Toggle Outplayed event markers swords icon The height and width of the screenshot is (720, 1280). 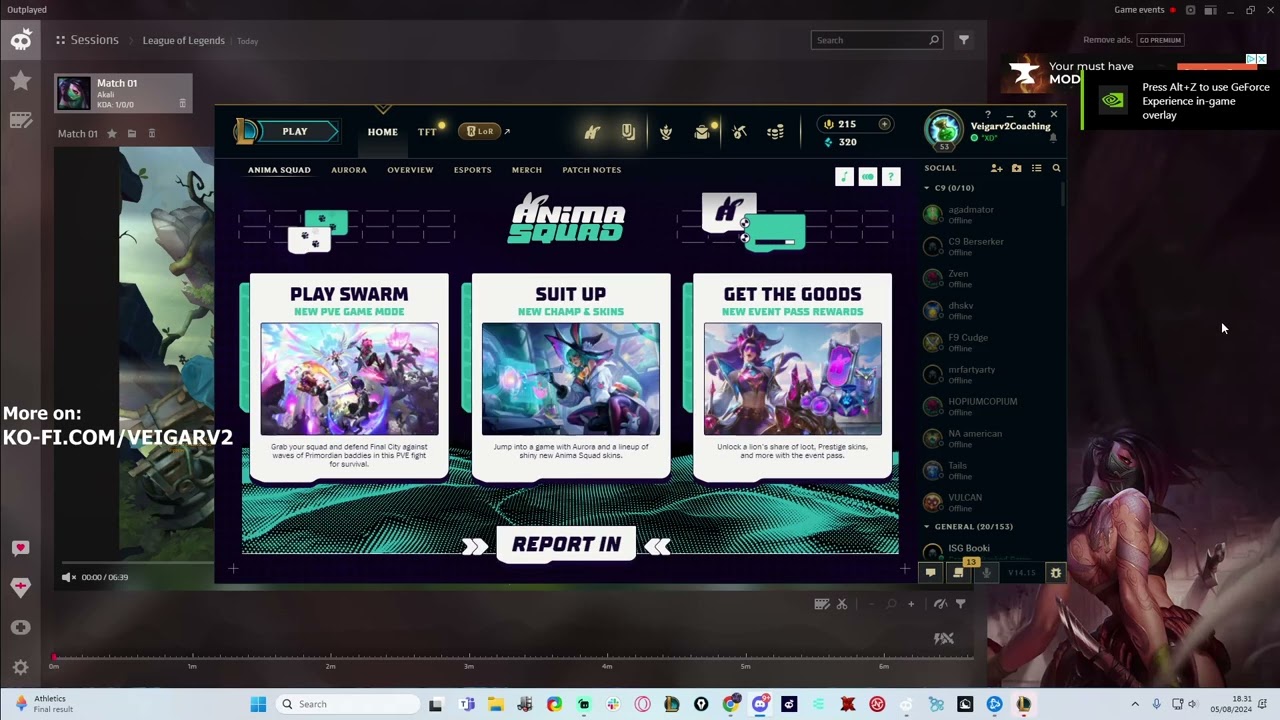(x=944, y=638)
